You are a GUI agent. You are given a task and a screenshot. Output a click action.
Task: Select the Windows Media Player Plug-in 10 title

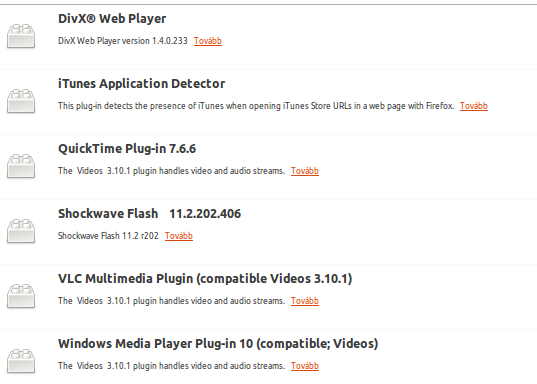coord(218,344)
